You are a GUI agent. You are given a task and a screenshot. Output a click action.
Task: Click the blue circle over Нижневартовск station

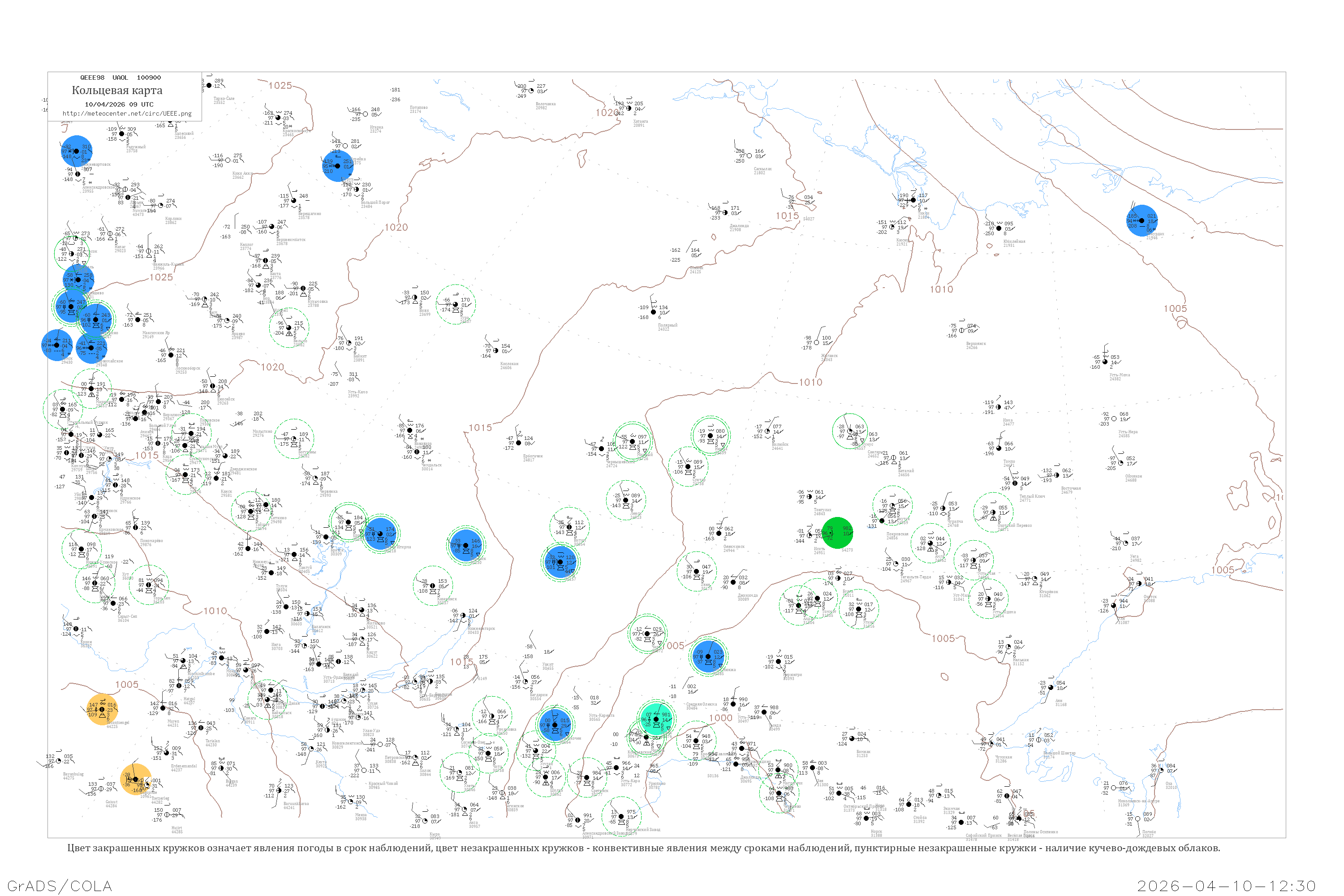(77, 151)
